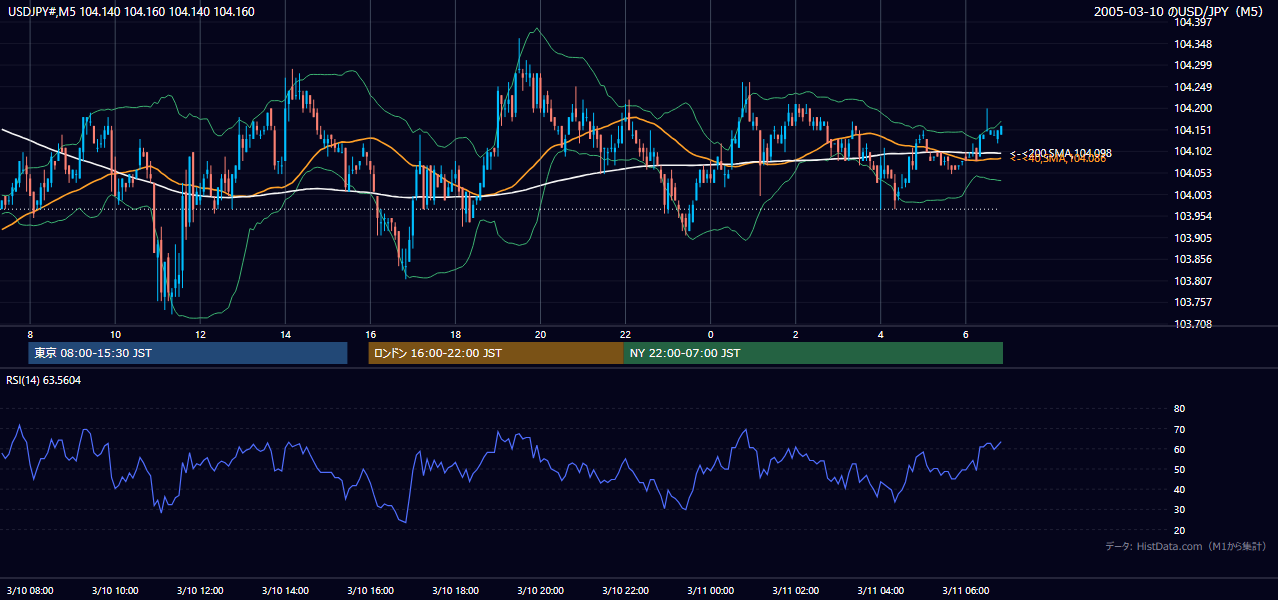1278x600 pixels.
Task: Click price axis value 103.708
Action: (1193, 324)
